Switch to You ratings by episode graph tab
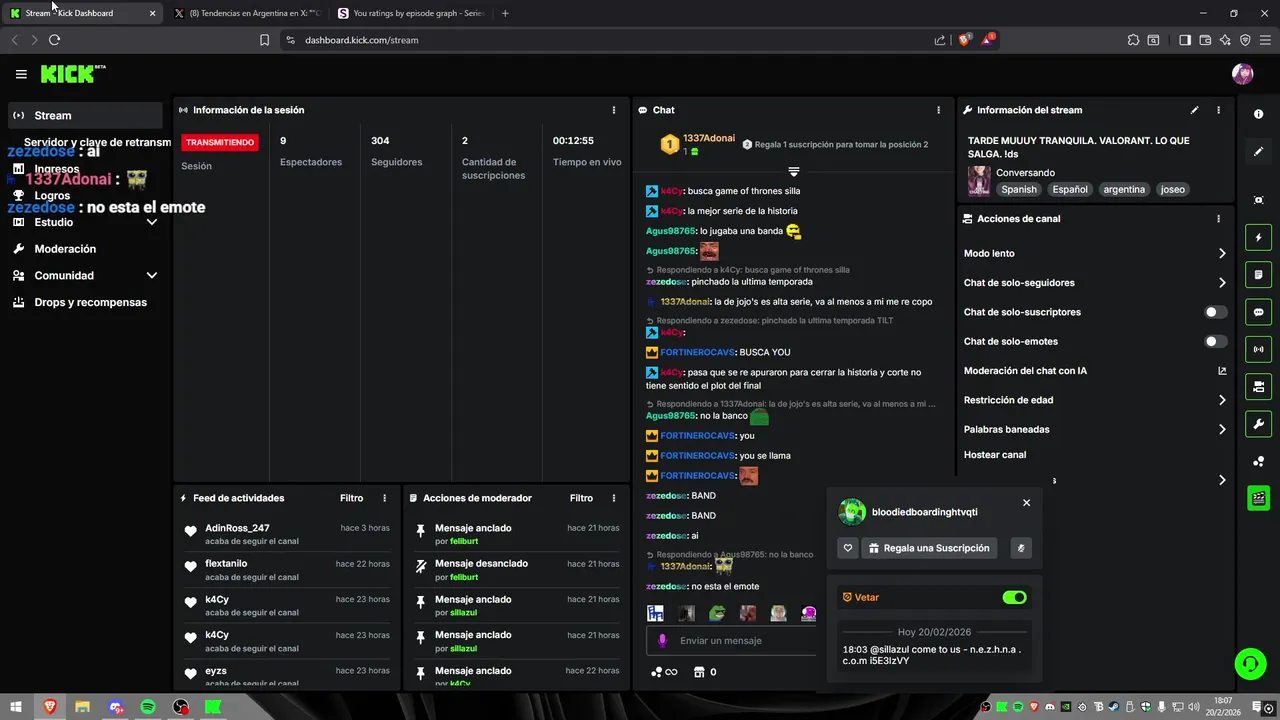This screenshot has width=1280, height=720. [x=411, y=14]
